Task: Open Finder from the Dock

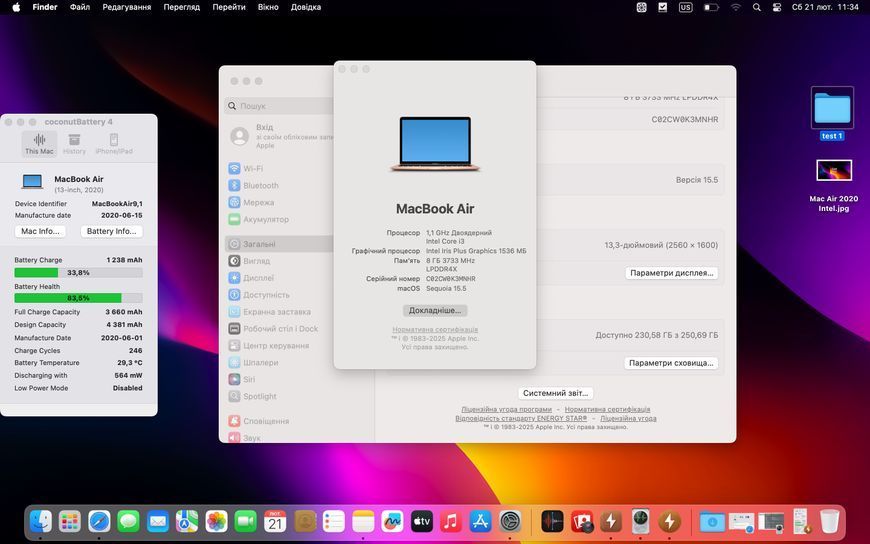Action: 41,521
